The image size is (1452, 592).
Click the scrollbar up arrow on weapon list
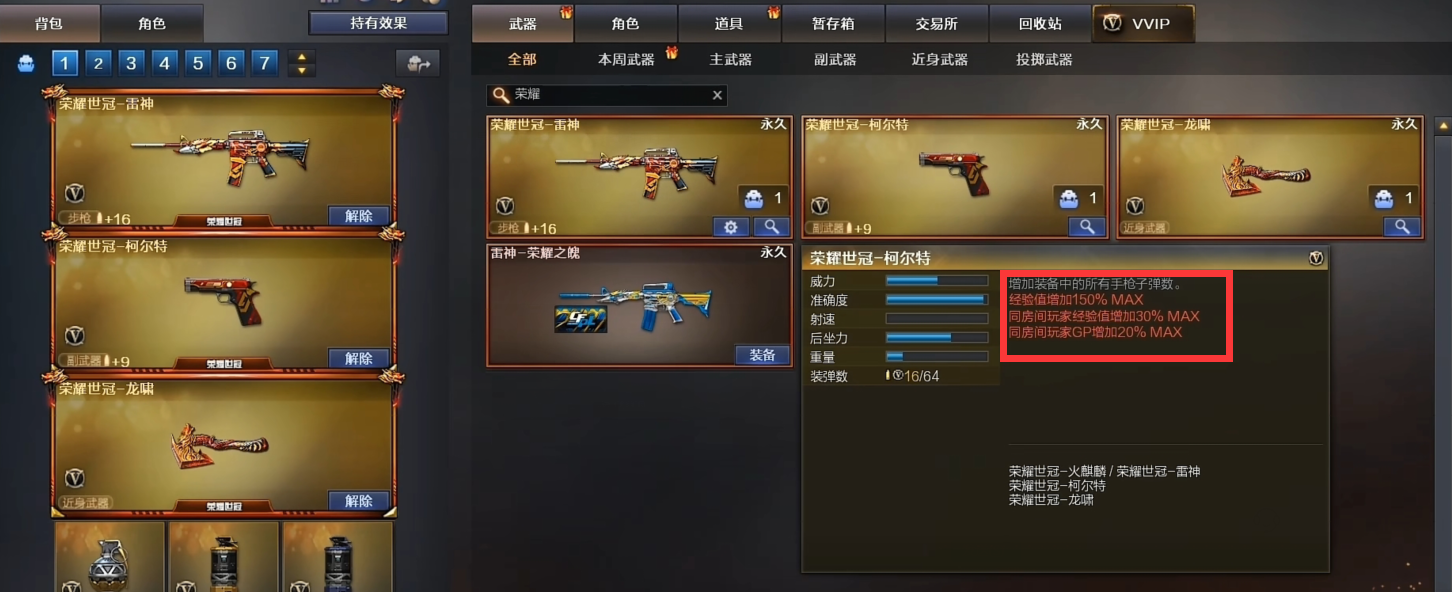tap(1443, 126)
